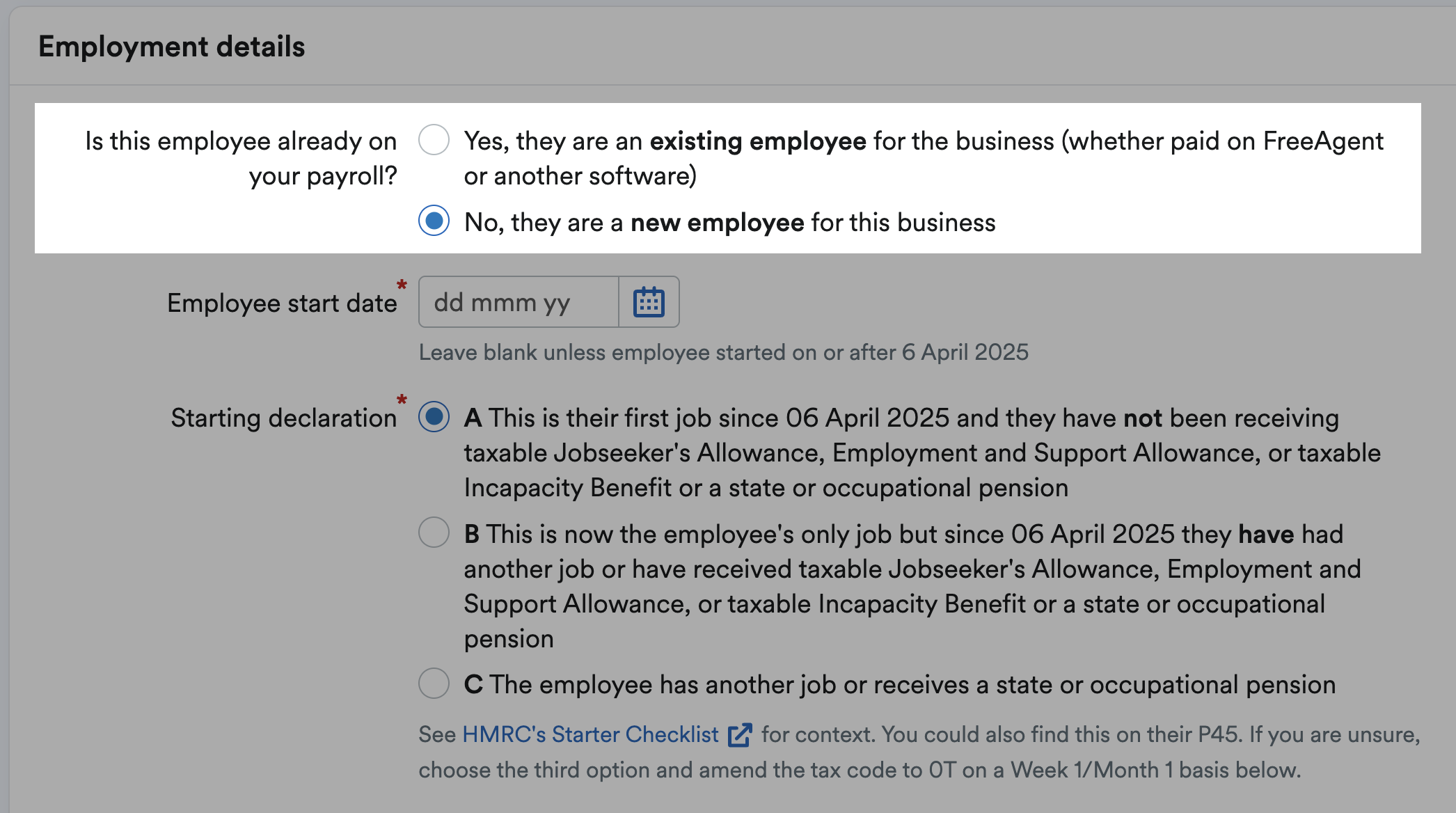Pick starting declaration B for only job
This screenshot has width=1456, height=813.
tap(434, 533)
